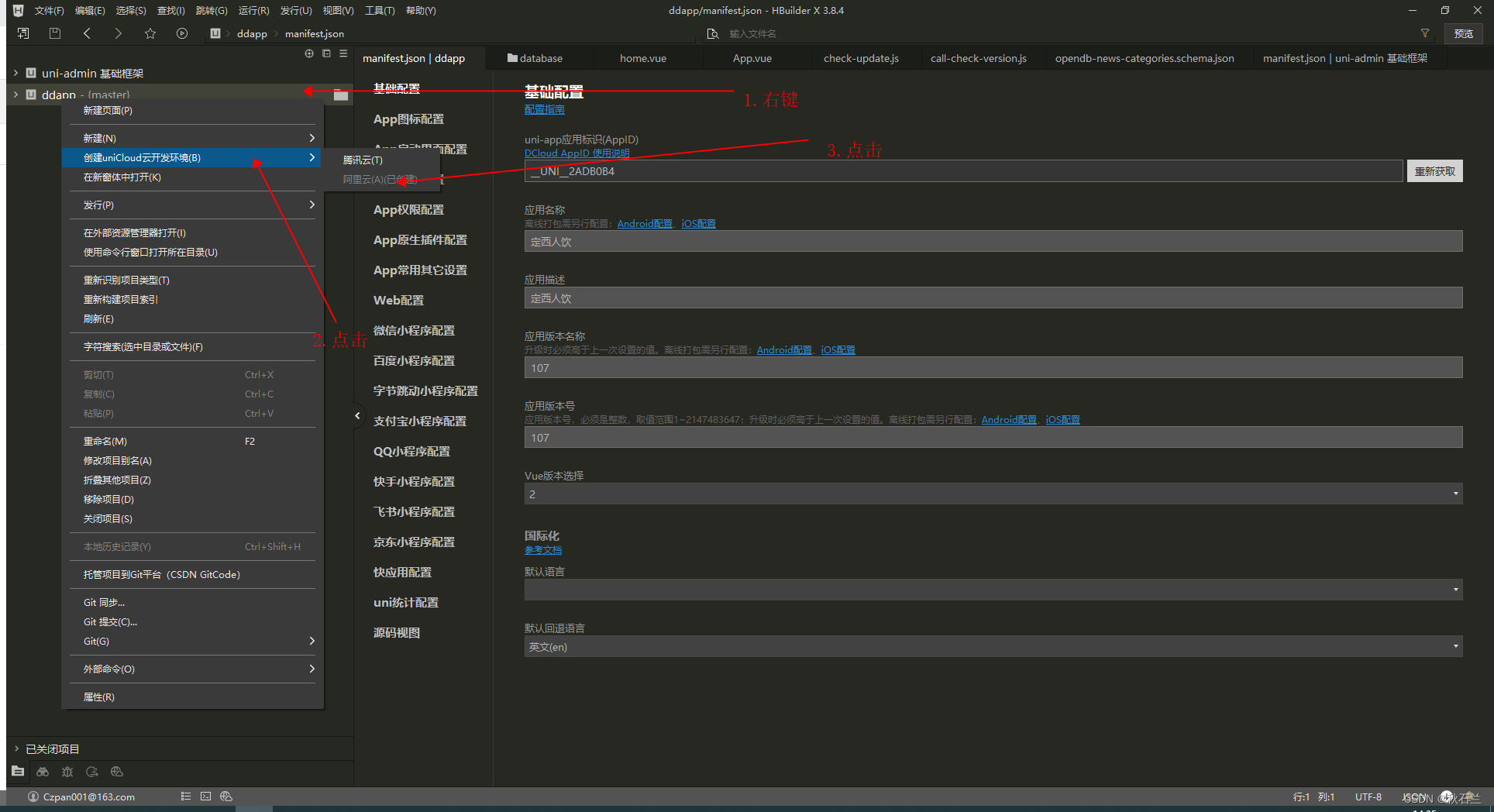Click the star bookmark icon

(x=150, y=33)
